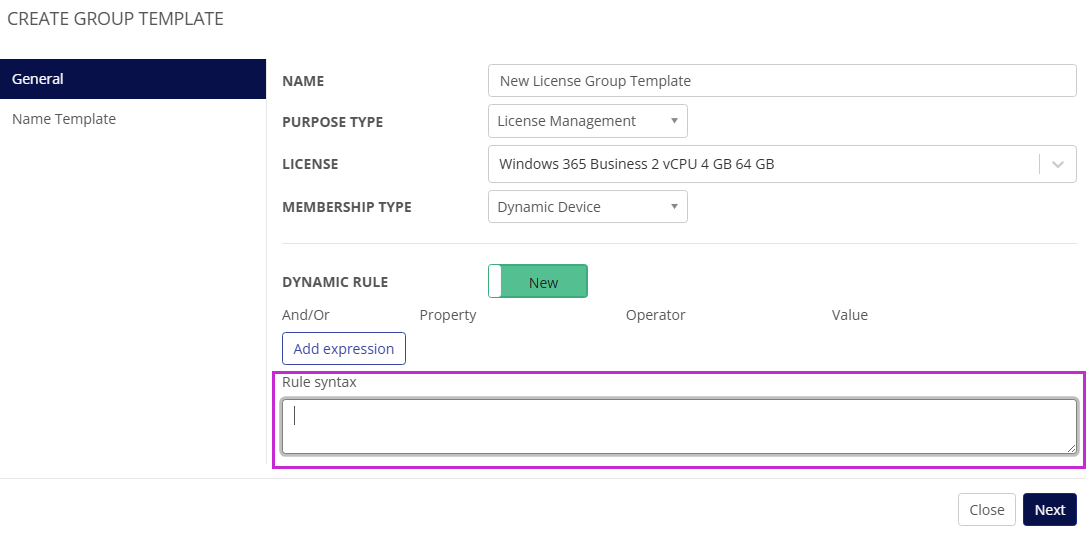The height and width of the screenshot is (535, 1086).
Task: Select the General tab in sidebar
Action: [x=133, y=79]
